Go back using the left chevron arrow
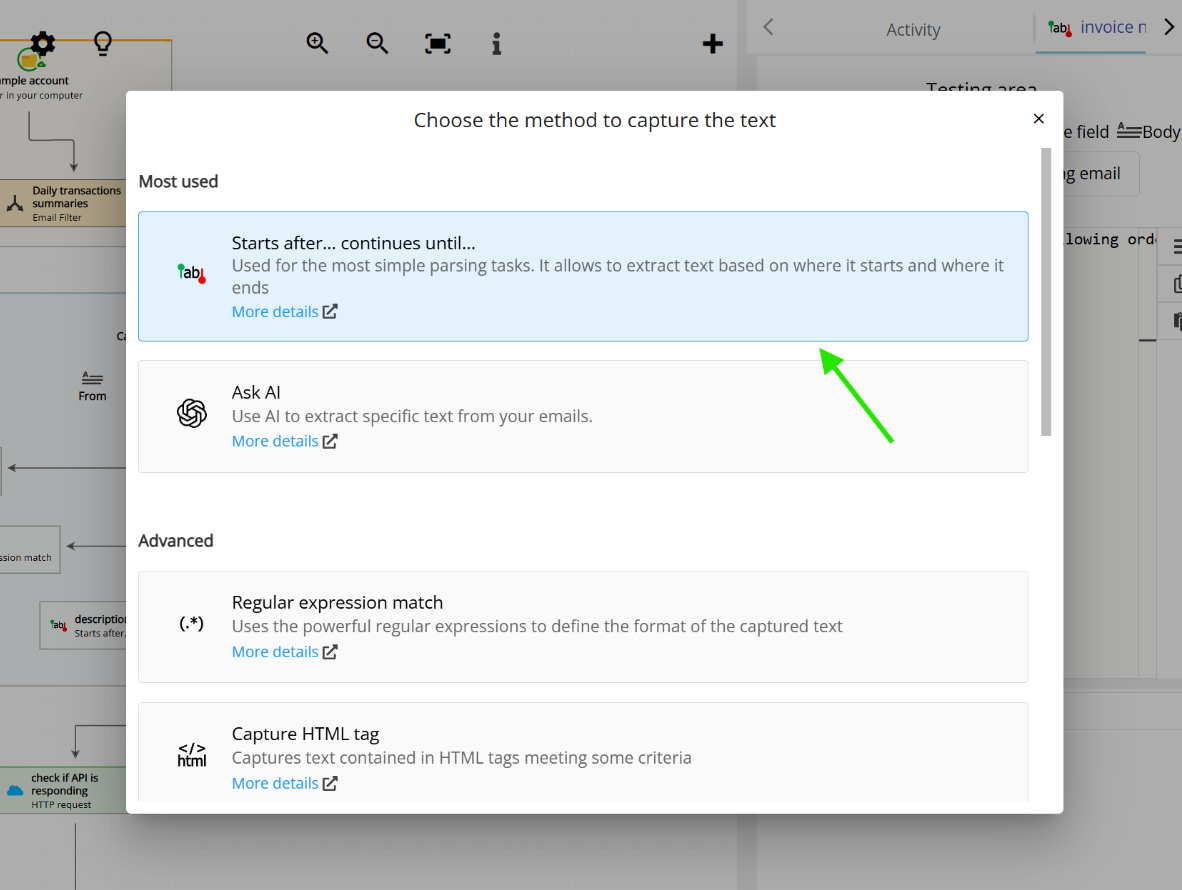The image size is (1182, 890). [x=768, y=28]
